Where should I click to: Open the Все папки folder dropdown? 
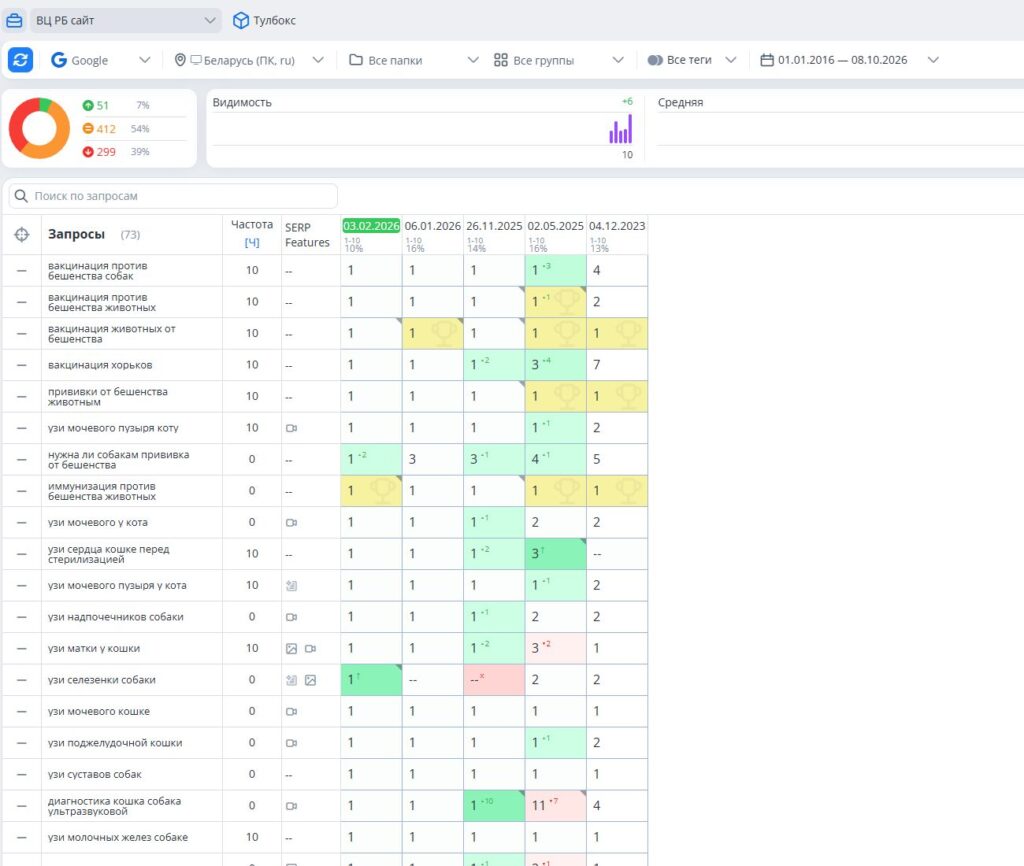pos(414,60)
